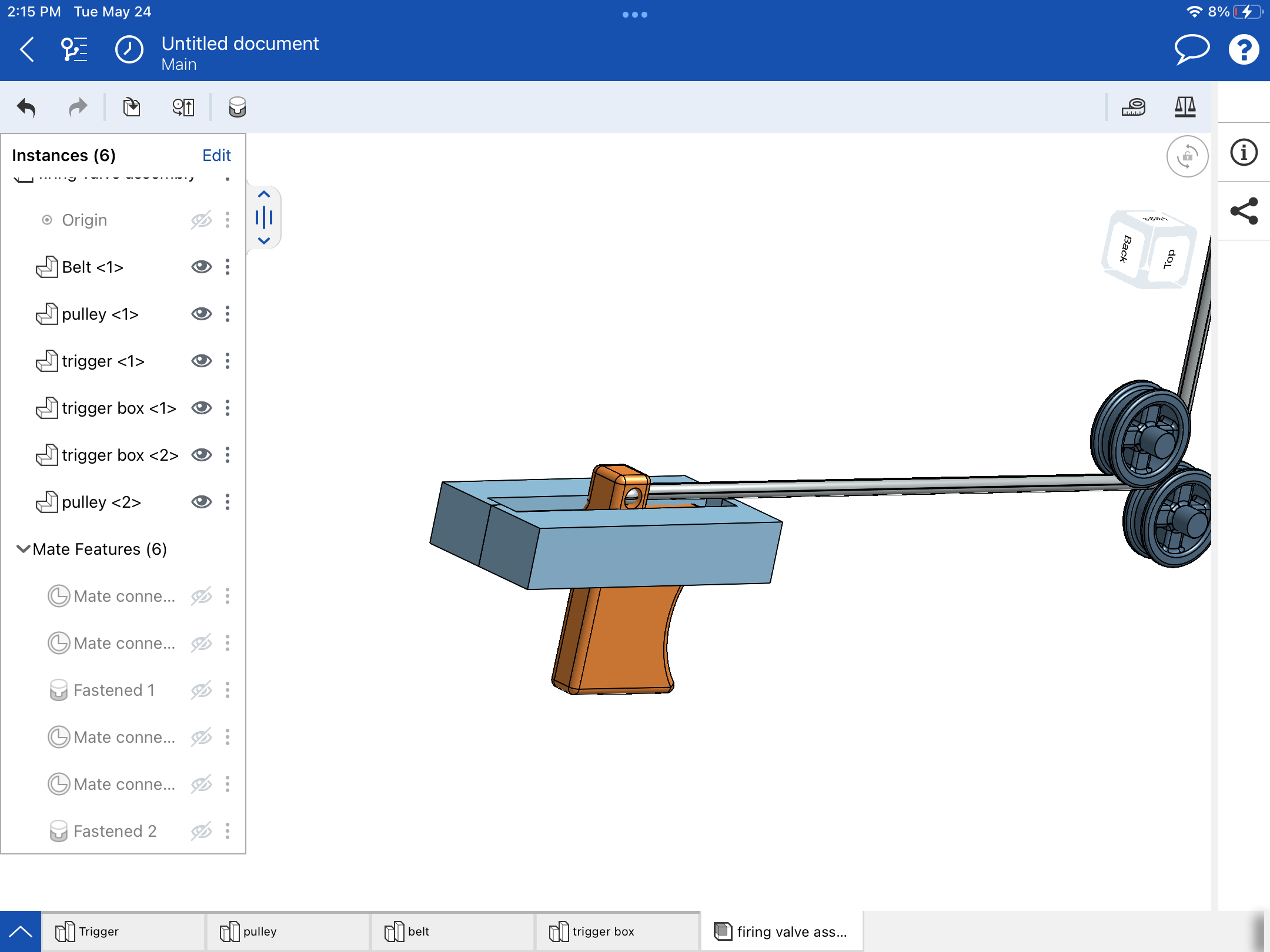Hide the trigger box <1> instance
The width and height of the screenshot is (1270, 952).
pos(201,408)
